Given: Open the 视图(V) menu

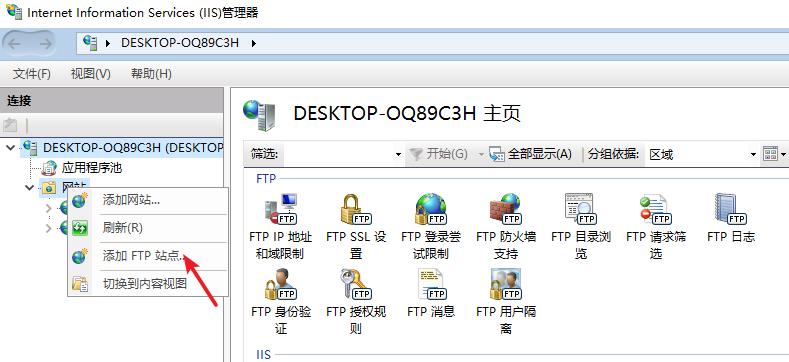Looking at the screenshot, I should coord(91,74).
